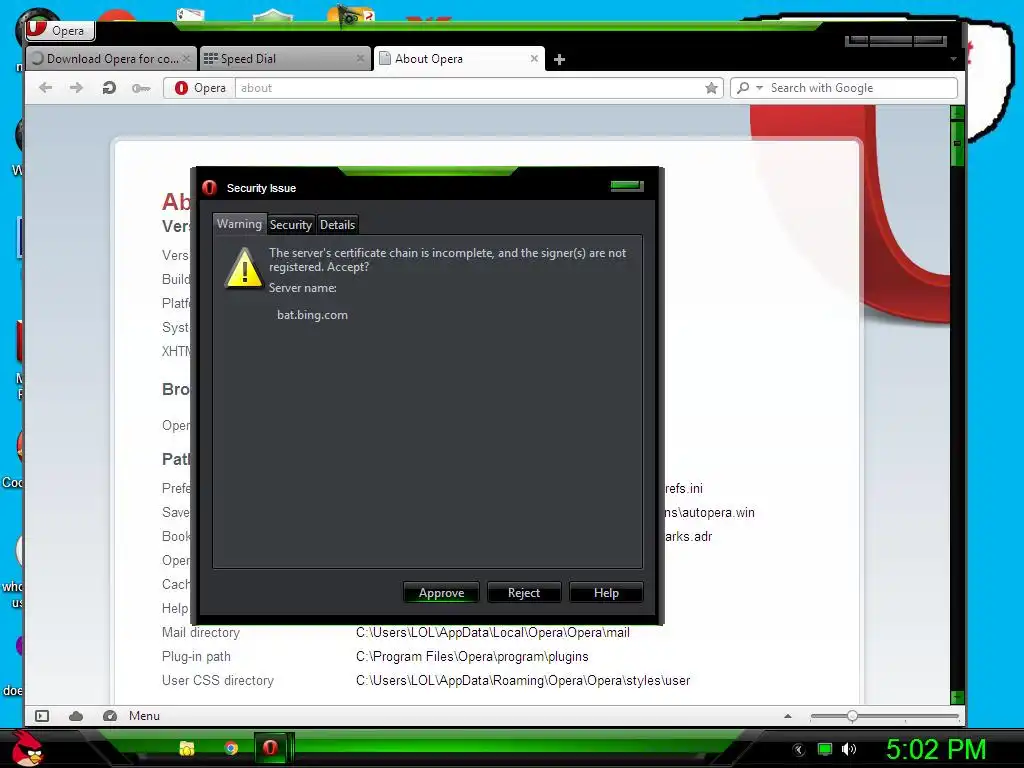Screen dimensions: 1024x768
Task: Open the Details tab in dialog
Action: click(x=338, y=225)
